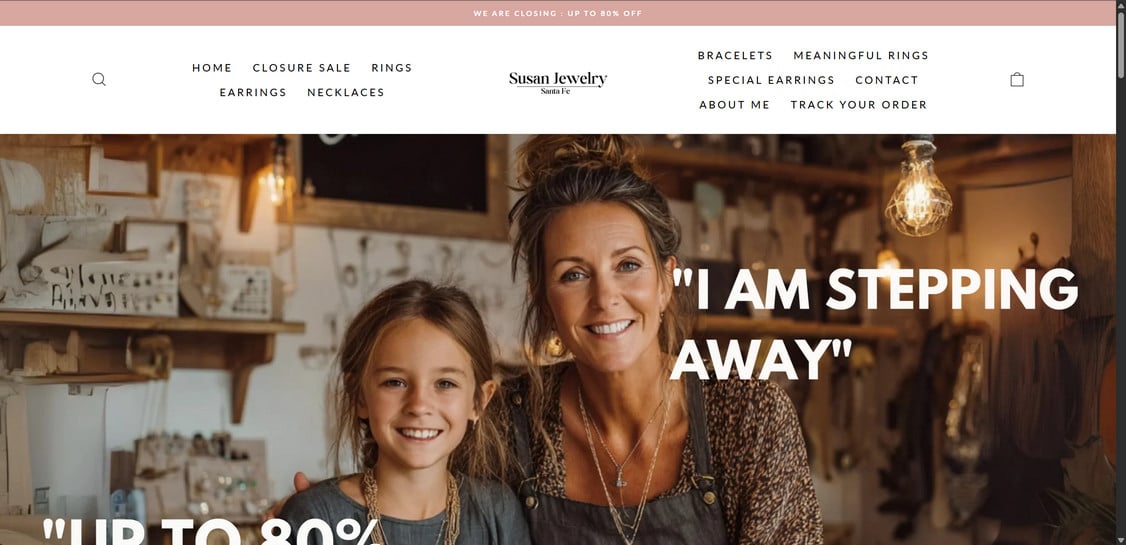
Task: Browse the Rings category
Action: coord(391,67)
